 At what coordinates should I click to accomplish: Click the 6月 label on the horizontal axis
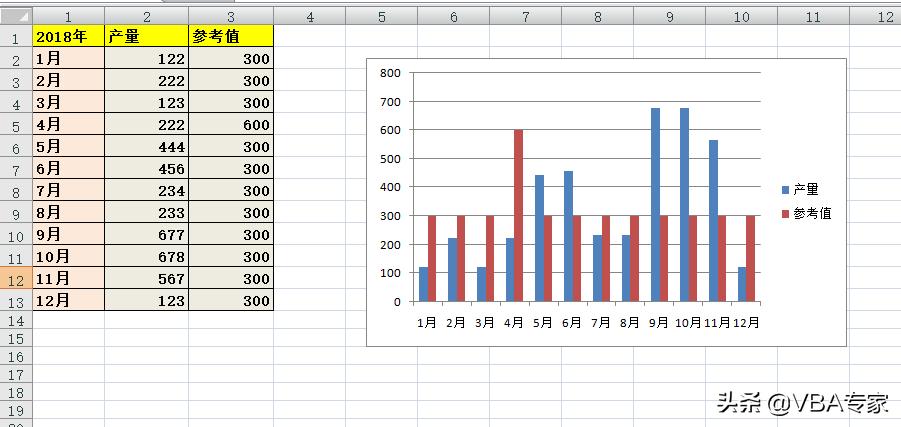click(x=571, y=323)
